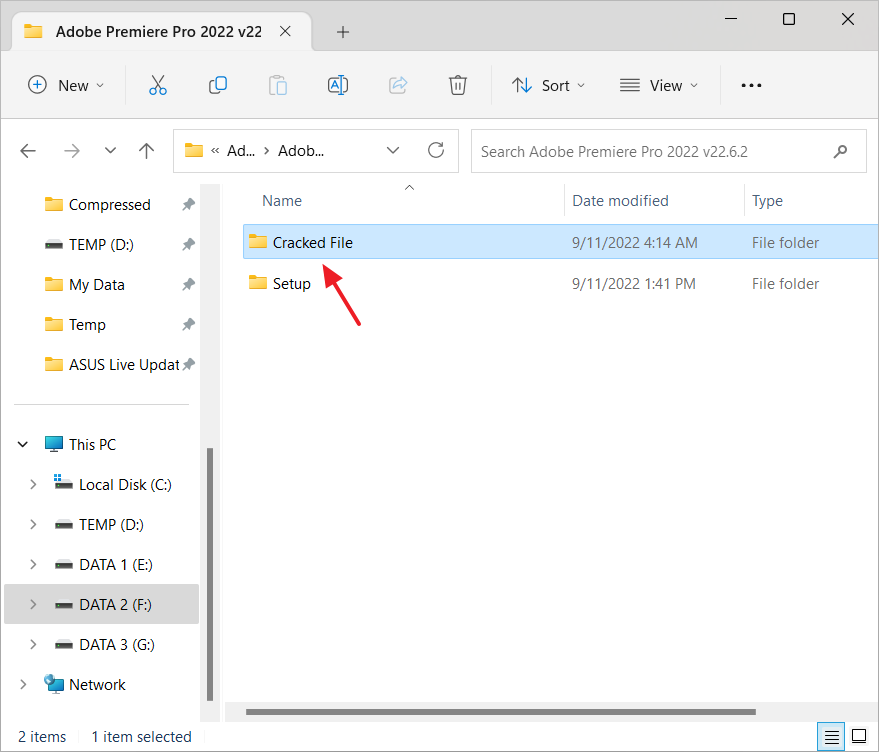Refresh the current folder view
The image size is (879, 752).
click(x=436, y=151)
